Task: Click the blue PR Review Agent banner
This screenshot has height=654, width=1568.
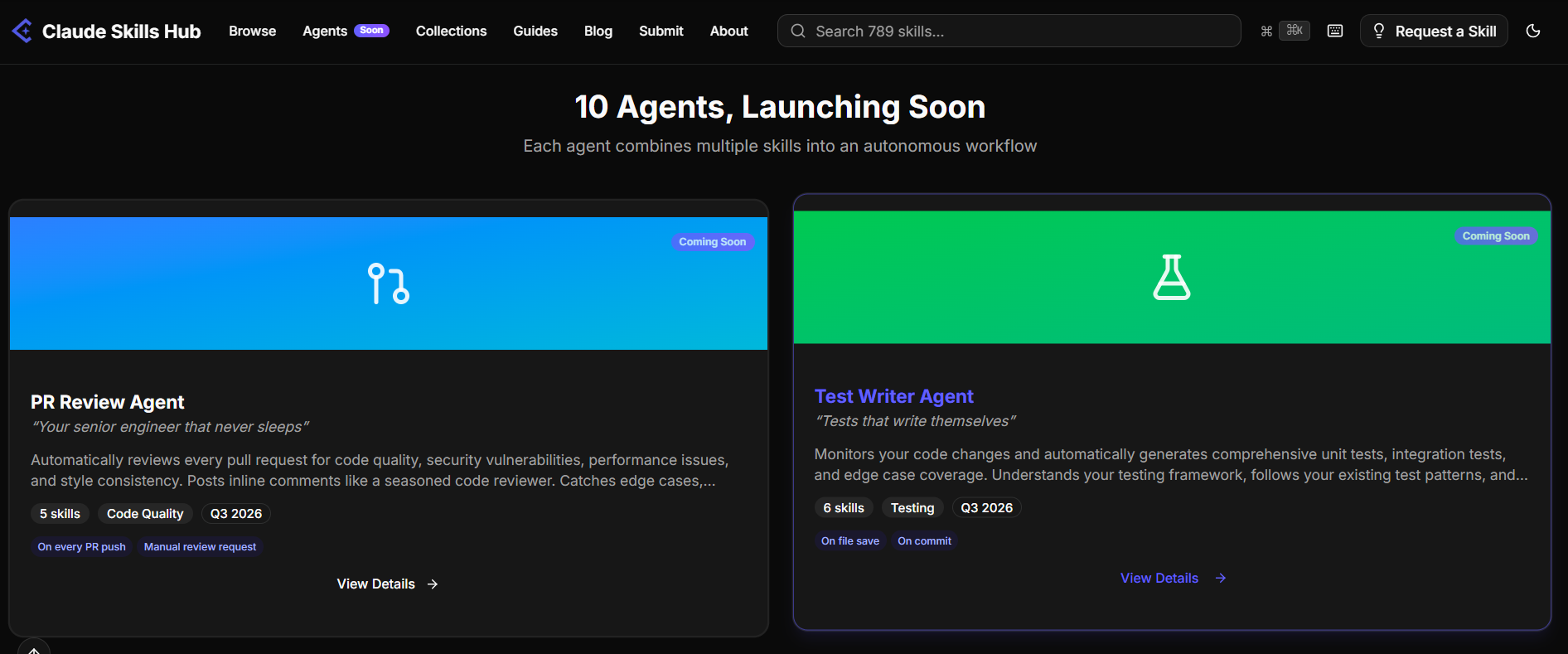Action: (x=389, y=283)
